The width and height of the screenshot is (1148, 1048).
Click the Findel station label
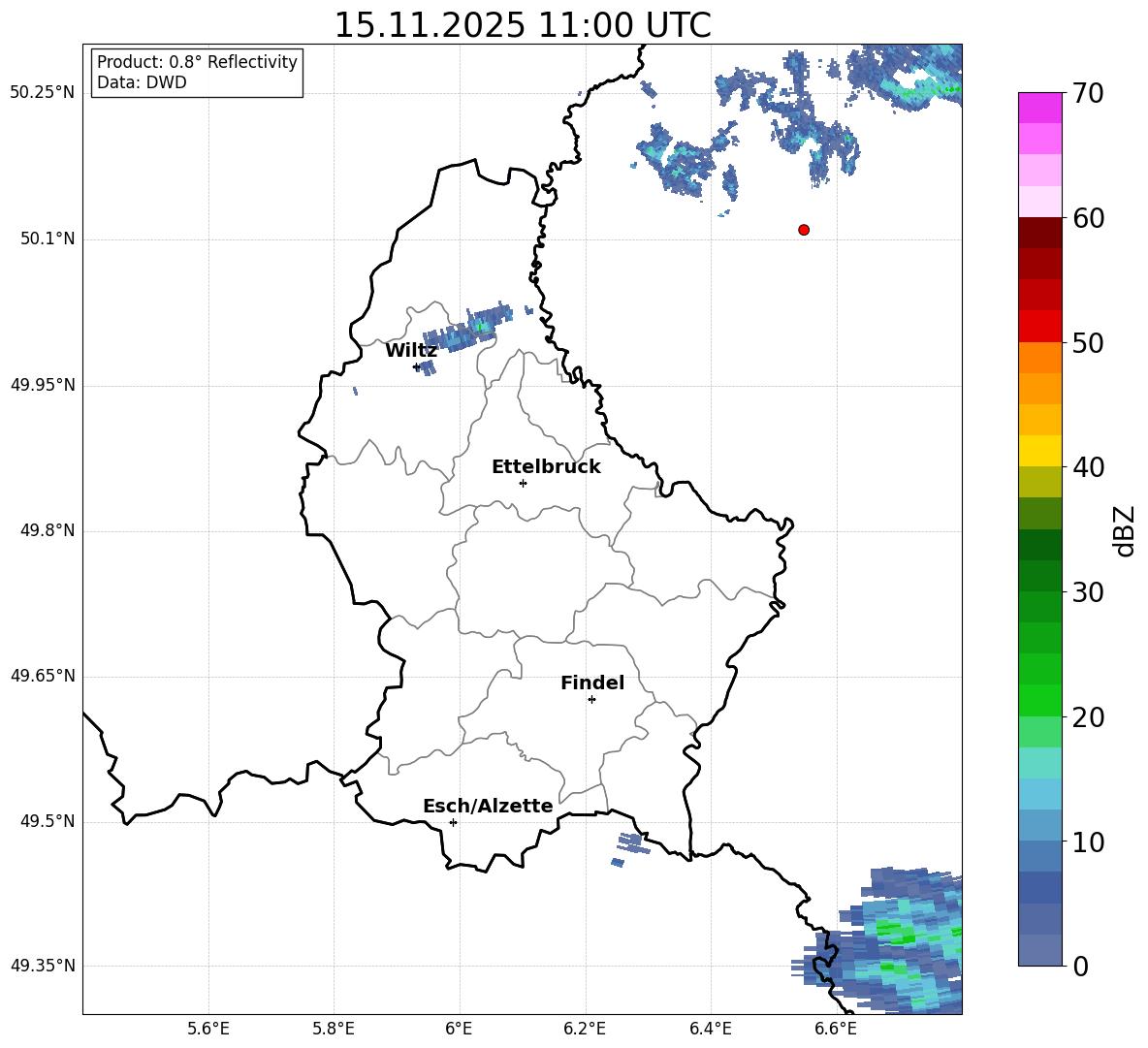click(592, 683)
